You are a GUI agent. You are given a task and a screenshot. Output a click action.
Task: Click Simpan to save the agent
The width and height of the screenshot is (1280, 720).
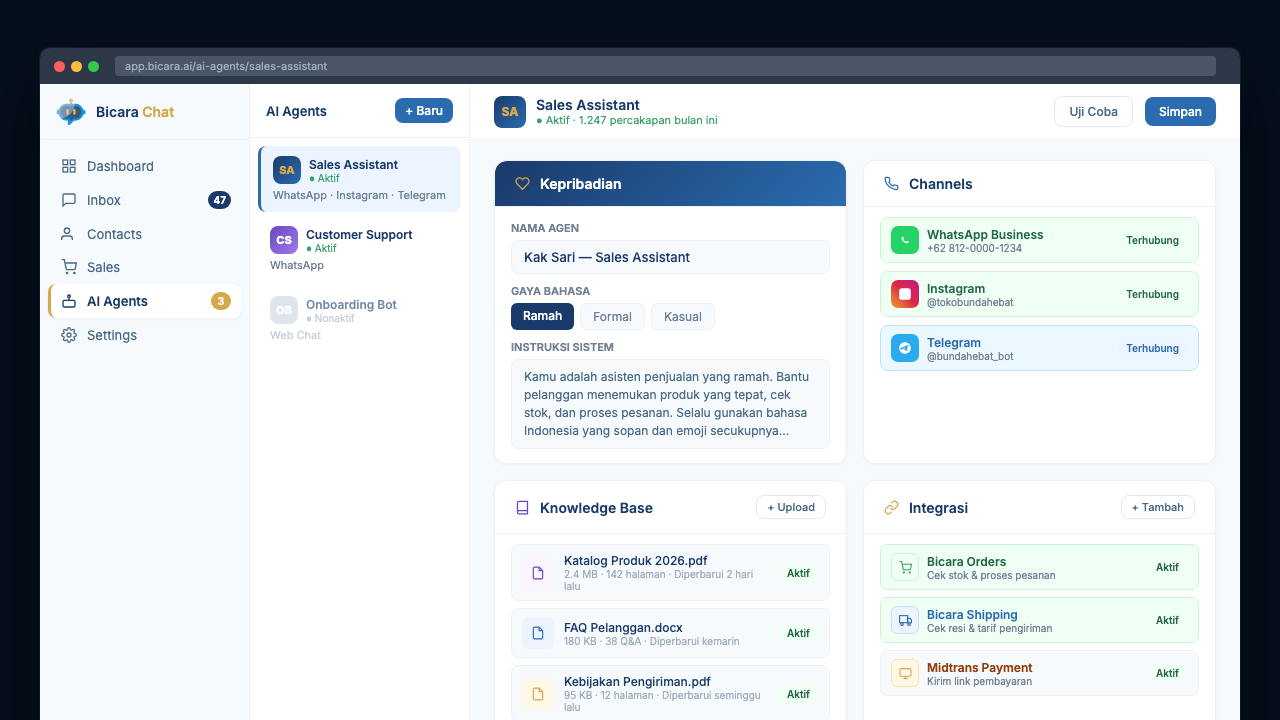pyautogui.click(x=1180, y=111)
